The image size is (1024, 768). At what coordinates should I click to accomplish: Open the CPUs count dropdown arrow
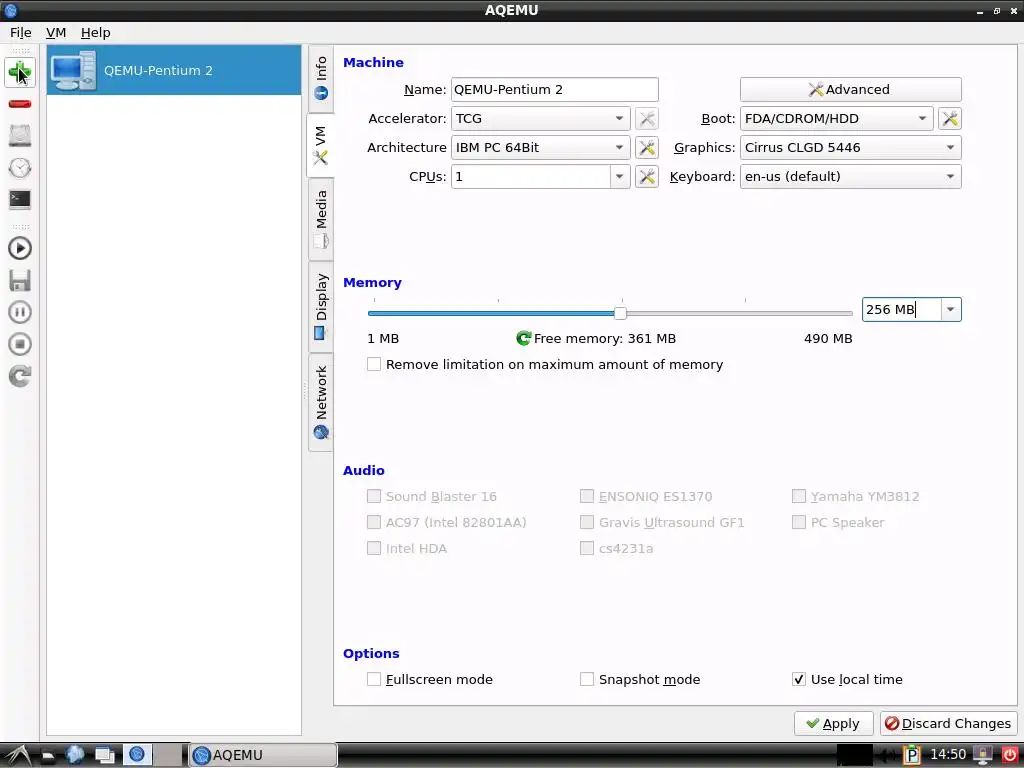pyautogui.click(x=620, y=176)
